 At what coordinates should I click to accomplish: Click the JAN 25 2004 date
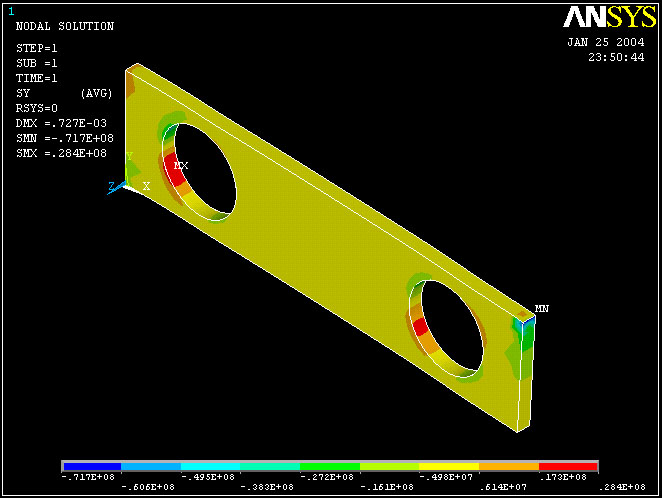tap(605, 42)
